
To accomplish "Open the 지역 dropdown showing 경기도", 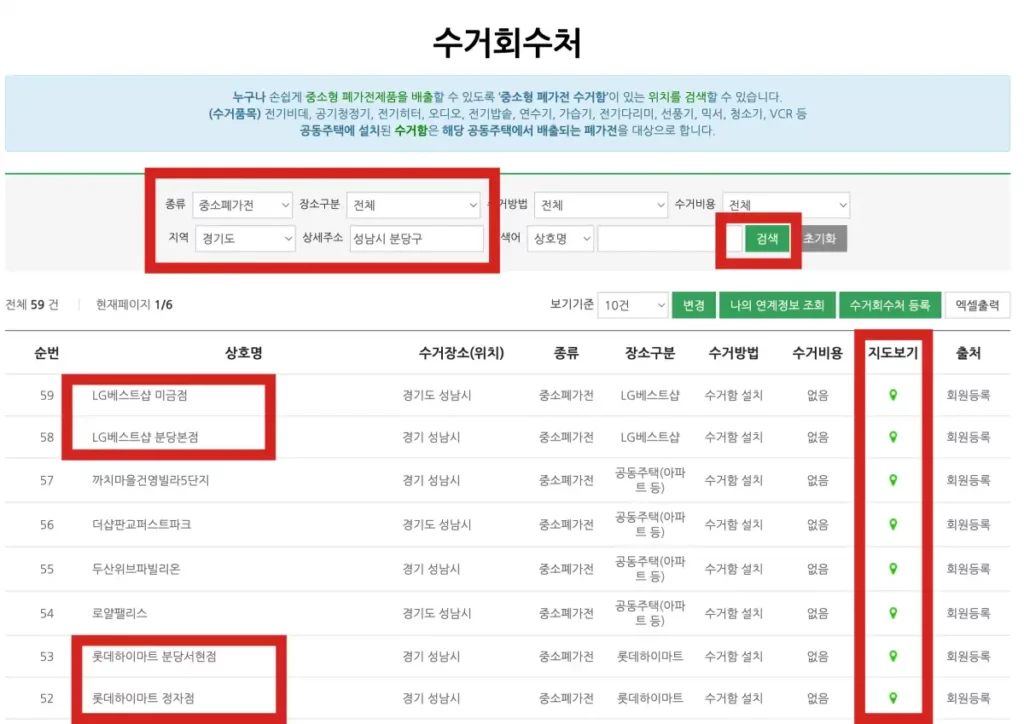I will 245,238.
